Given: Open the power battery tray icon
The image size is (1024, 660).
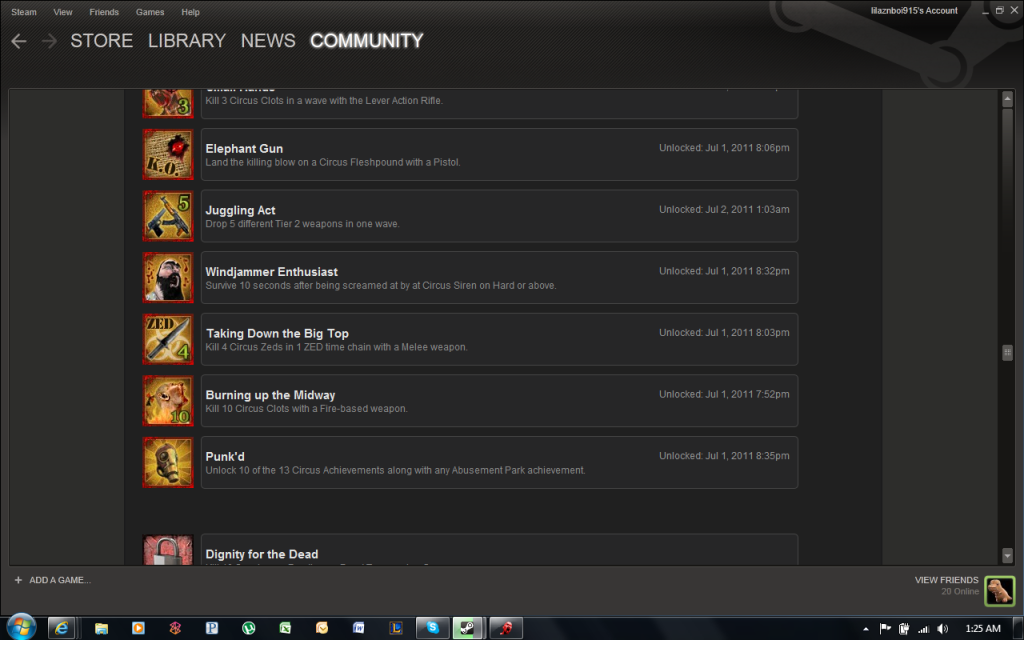Looking at the screenshot, I should point(904,629).
